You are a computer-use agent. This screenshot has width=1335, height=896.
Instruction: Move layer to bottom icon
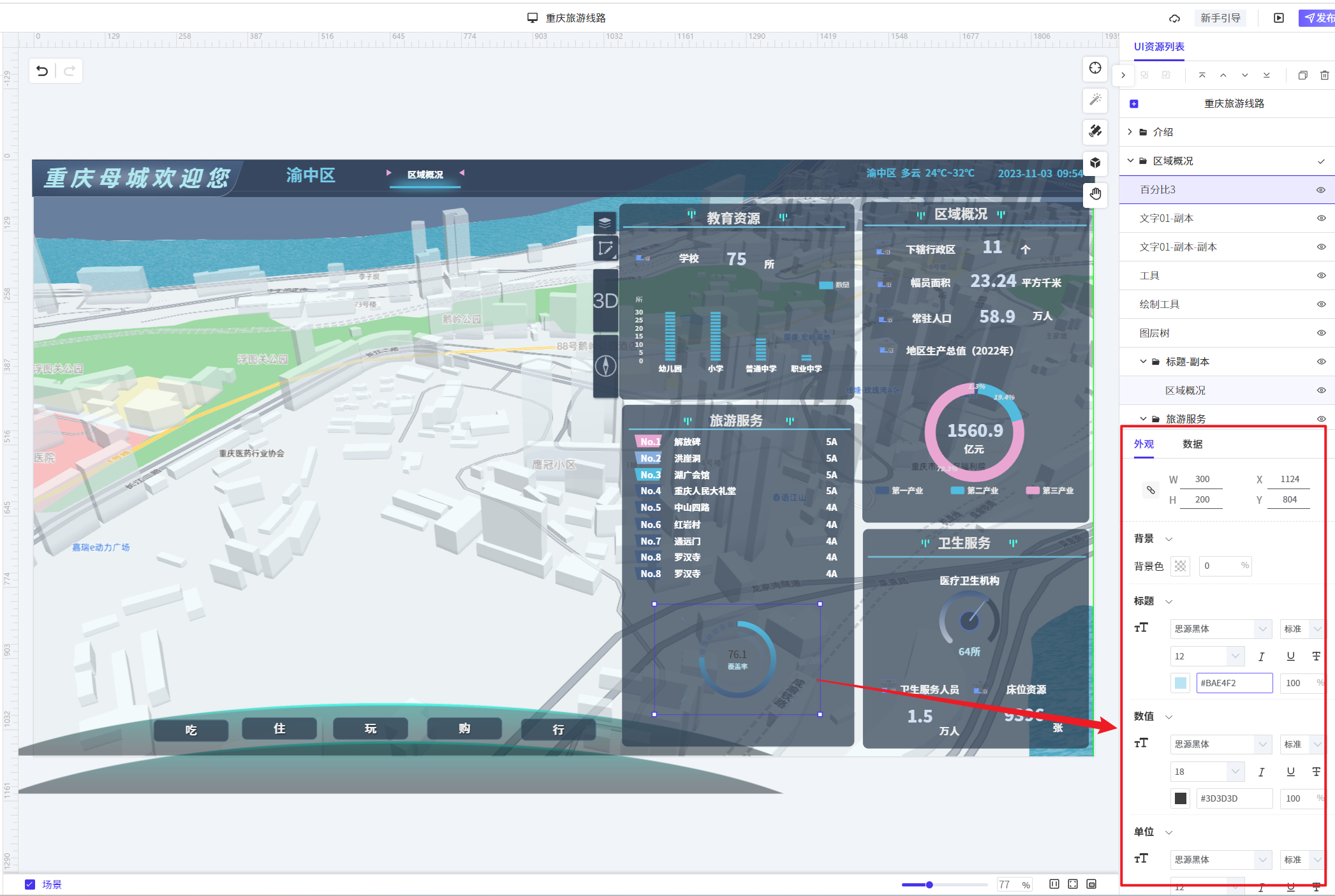click(x=1266, y=75)
